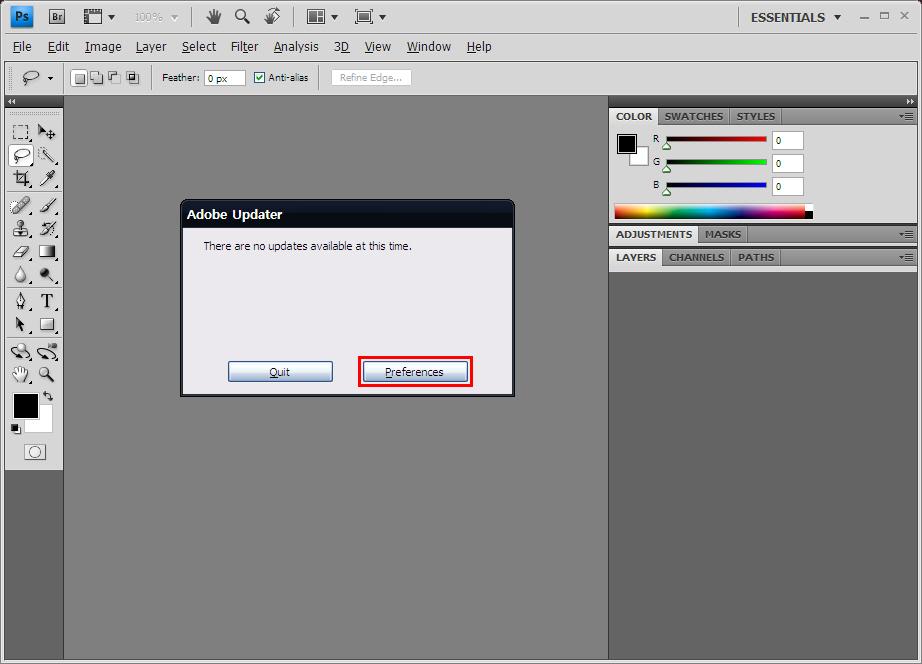The width and height of the screenshot is (922, 664).
Task: Toggle Quick Mask mode
Action: pos(35,452)
